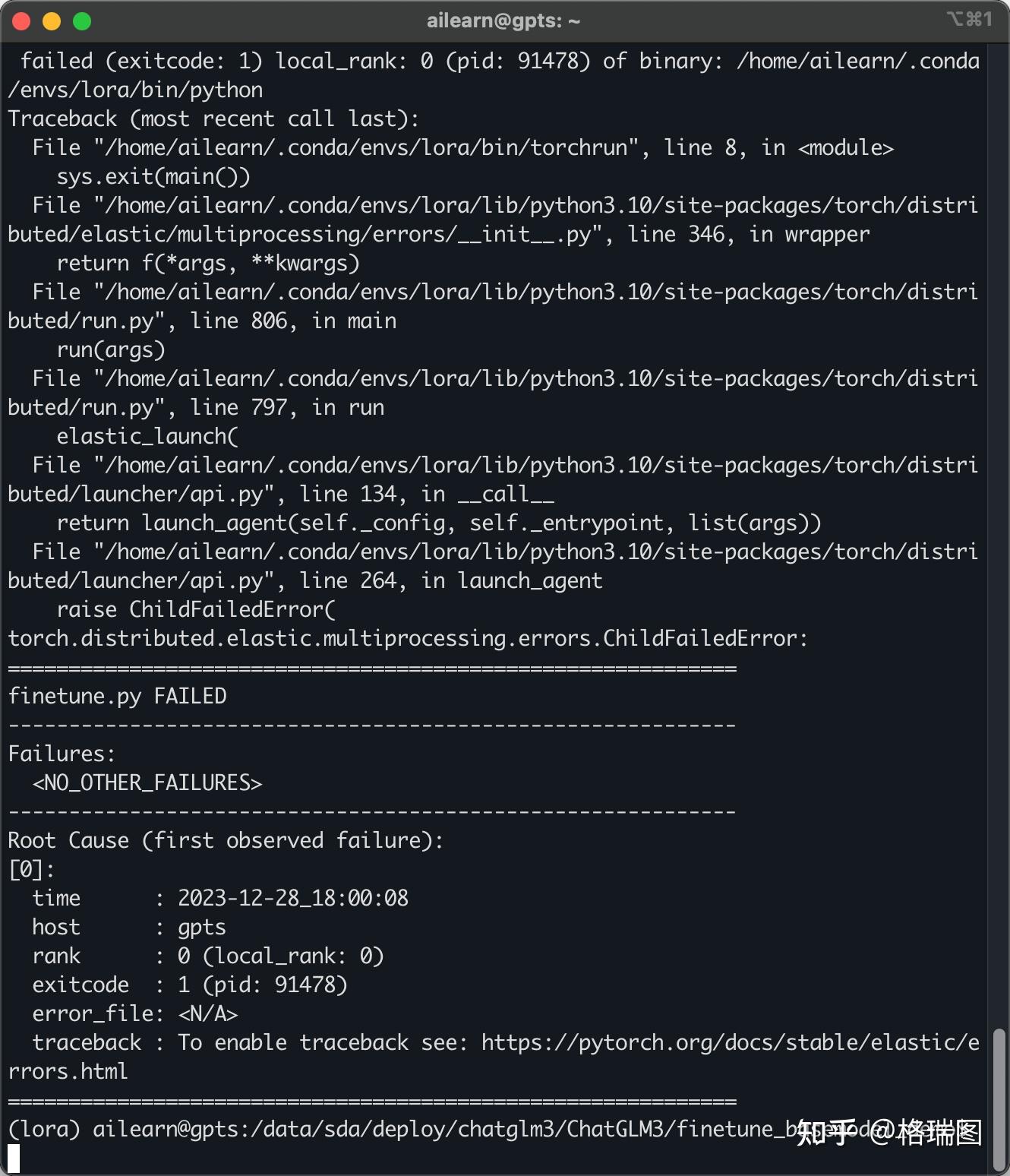Click the window title ailearn@gpts
This screenshot has height=1176, width=1010.
pos(503,21)
